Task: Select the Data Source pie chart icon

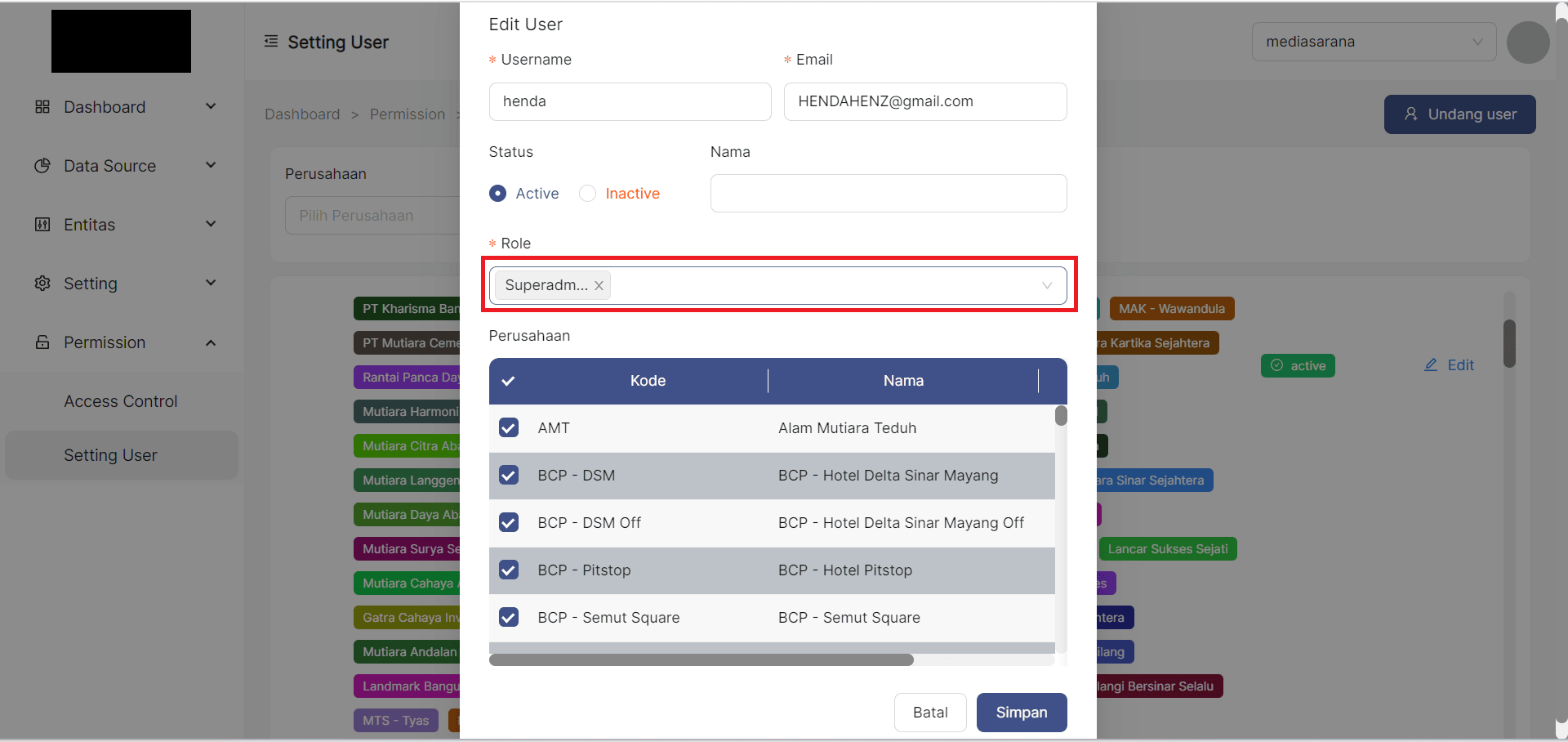Action: 42,165
